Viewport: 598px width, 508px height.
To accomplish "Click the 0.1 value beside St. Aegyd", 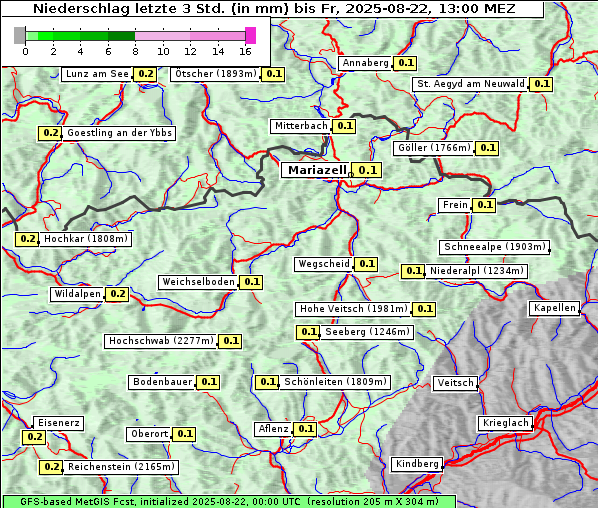I will click(x=541, y=84).
